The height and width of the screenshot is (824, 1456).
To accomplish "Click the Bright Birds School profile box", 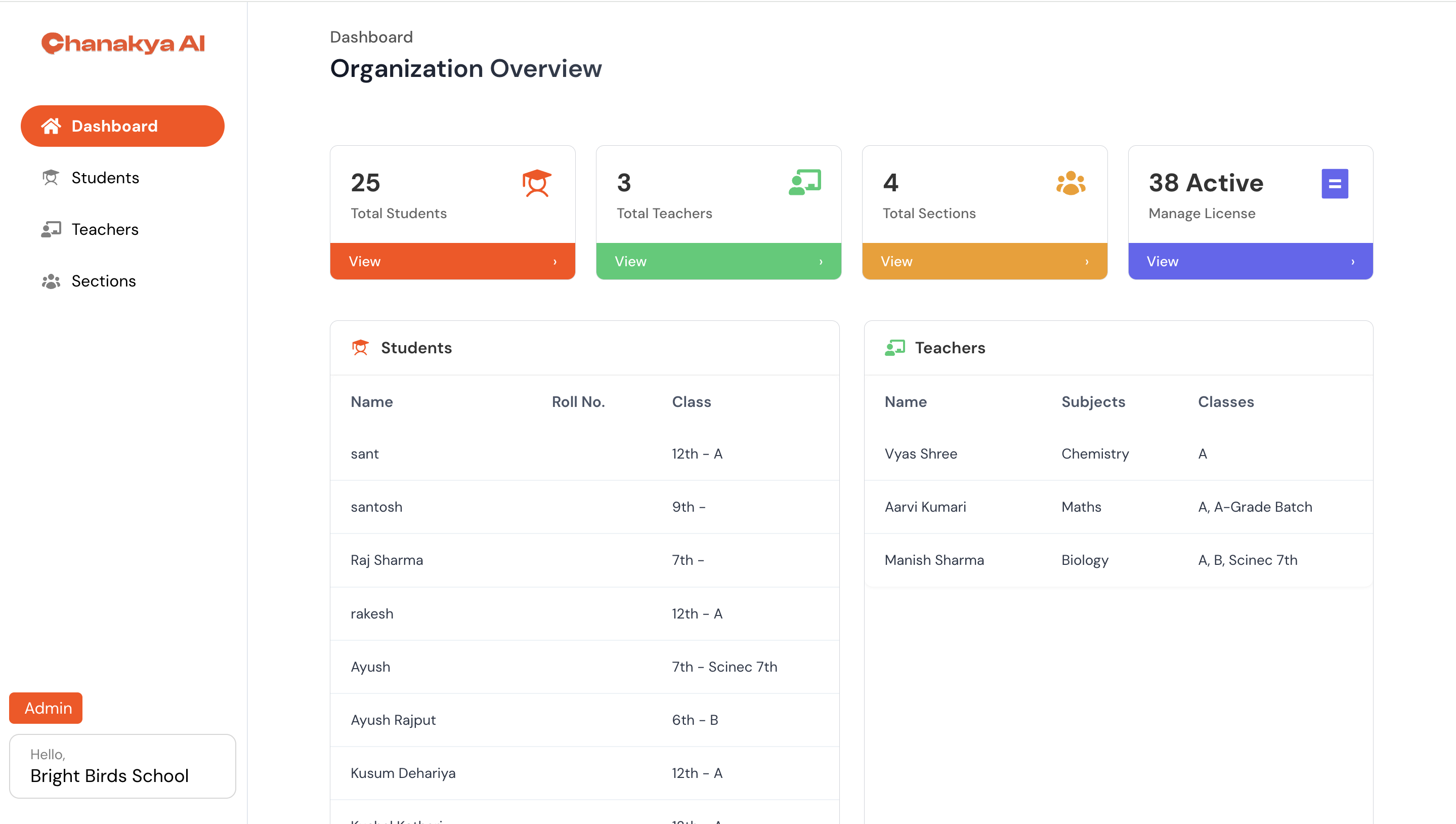I will 123,766.
